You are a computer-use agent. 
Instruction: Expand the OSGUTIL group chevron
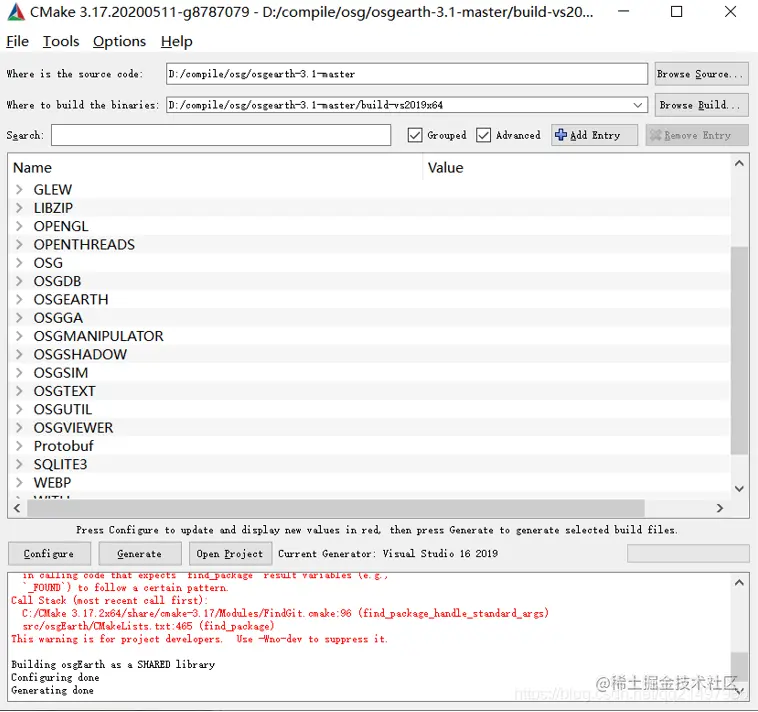(19, 409)
